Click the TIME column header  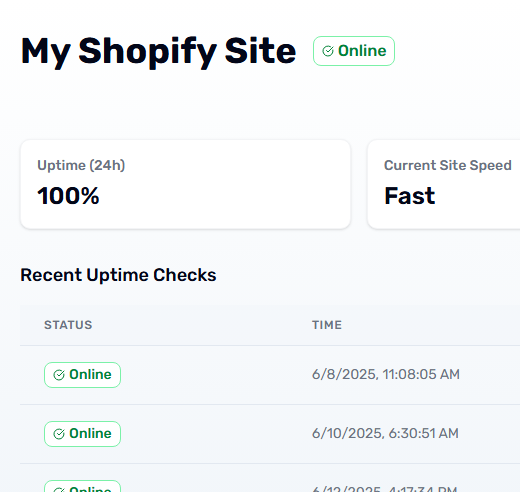327,325
